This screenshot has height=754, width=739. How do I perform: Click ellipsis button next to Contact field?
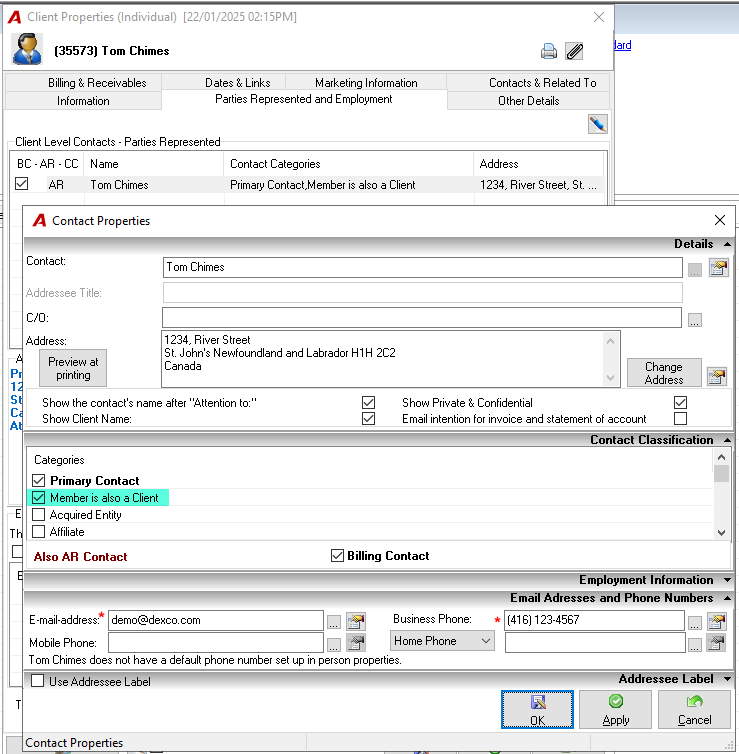tap(694, 270)
